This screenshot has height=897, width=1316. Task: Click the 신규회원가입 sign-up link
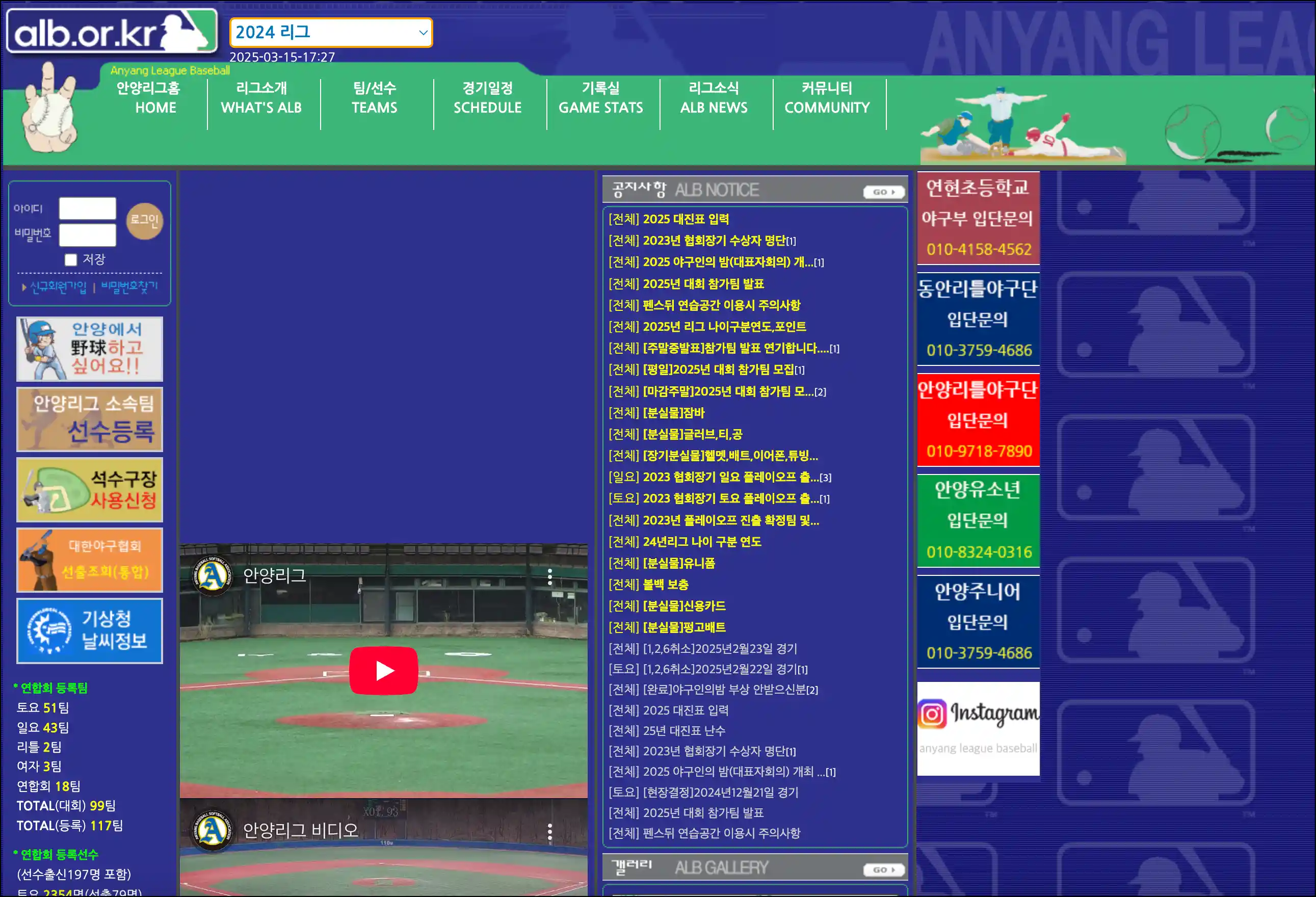58,286
